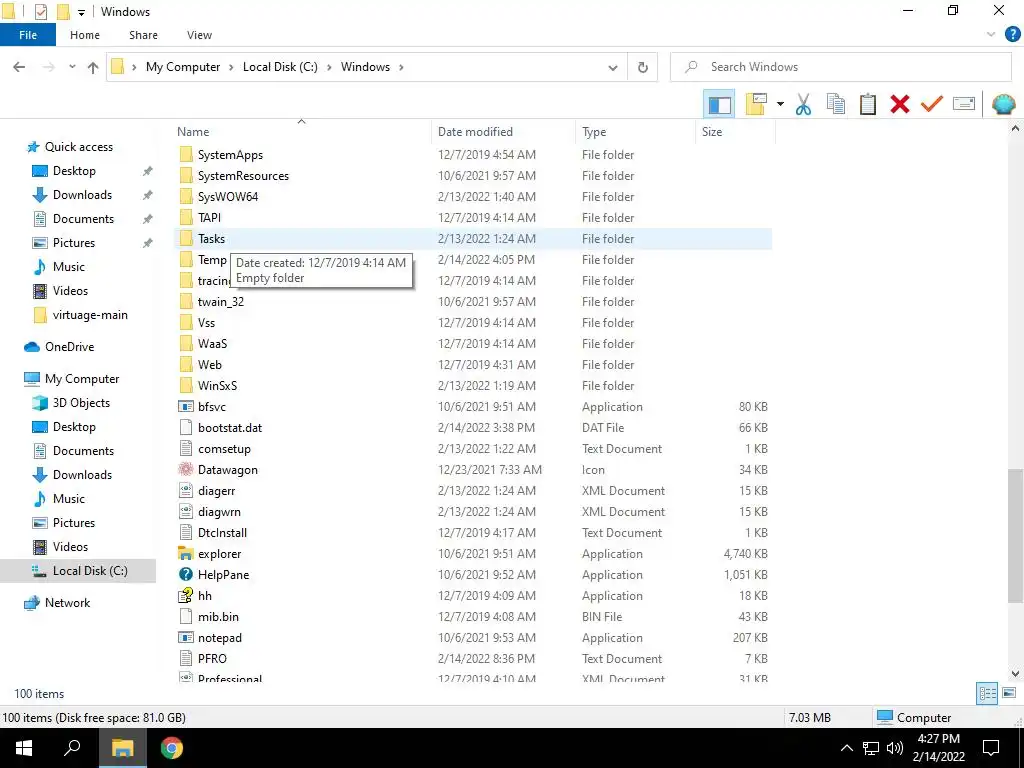1024x768 pixels.
Task: Open dropdown arrow beside folder options icon
Action: (780, 104)
